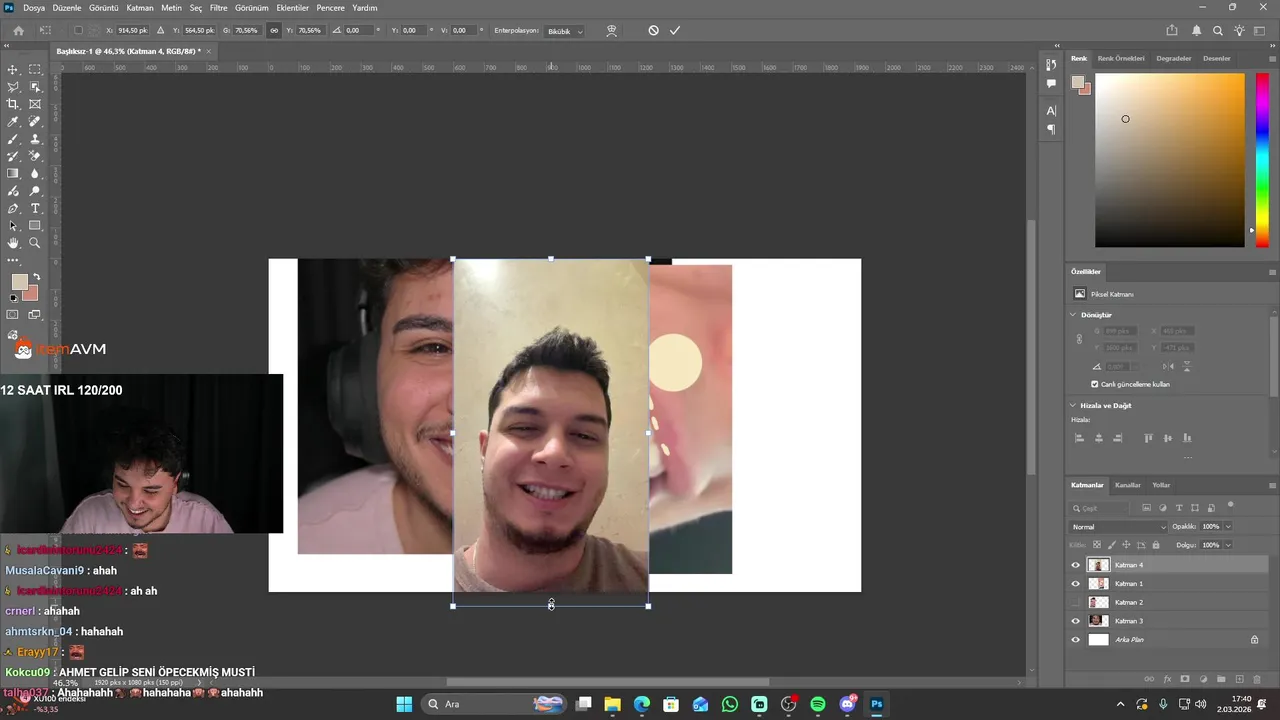Hide the Katman 3 layer
1280x720 pixels.
(1076, 621)
